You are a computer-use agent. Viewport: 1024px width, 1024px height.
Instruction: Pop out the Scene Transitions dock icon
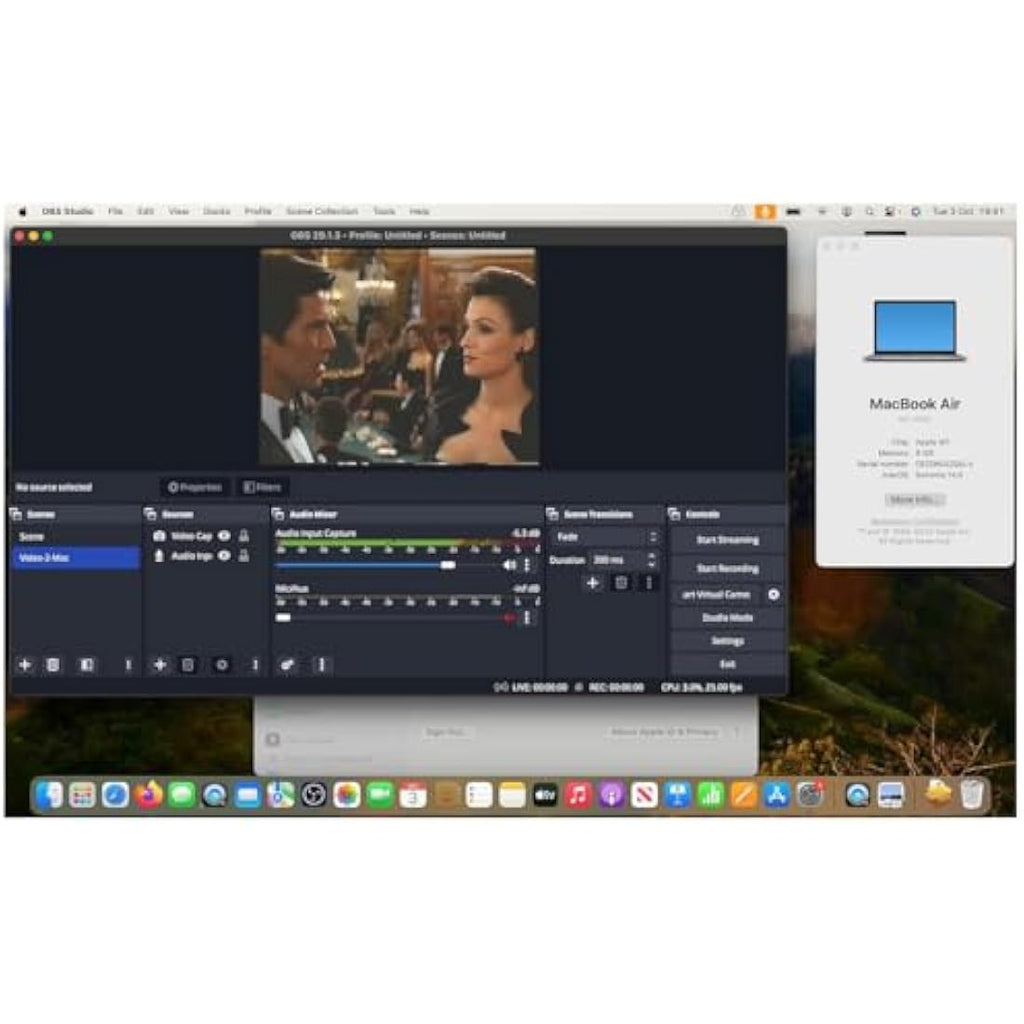pyautogui.click(x=552, y=514)
